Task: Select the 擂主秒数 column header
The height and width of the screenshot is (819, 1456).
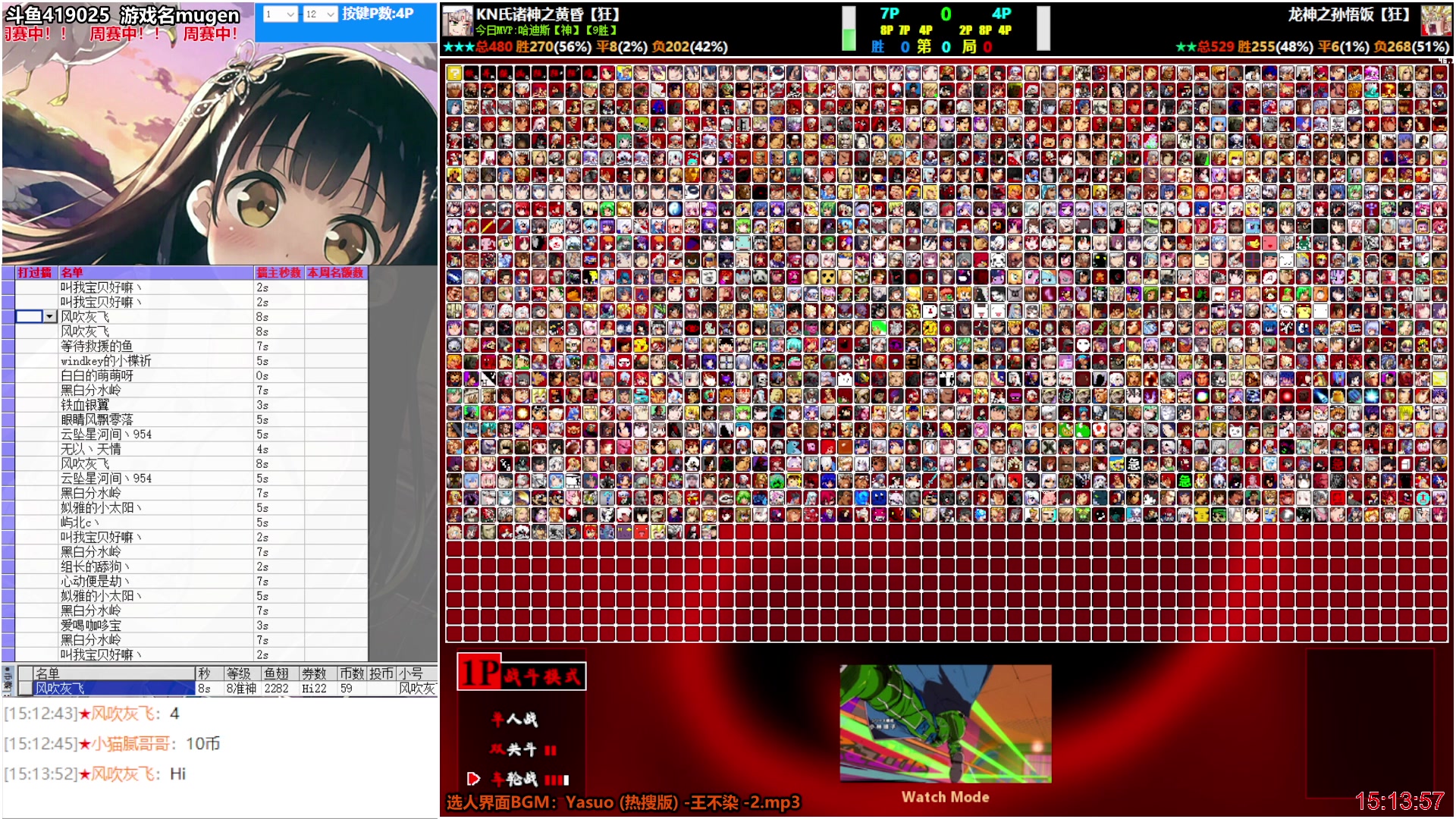Action: 278,272
